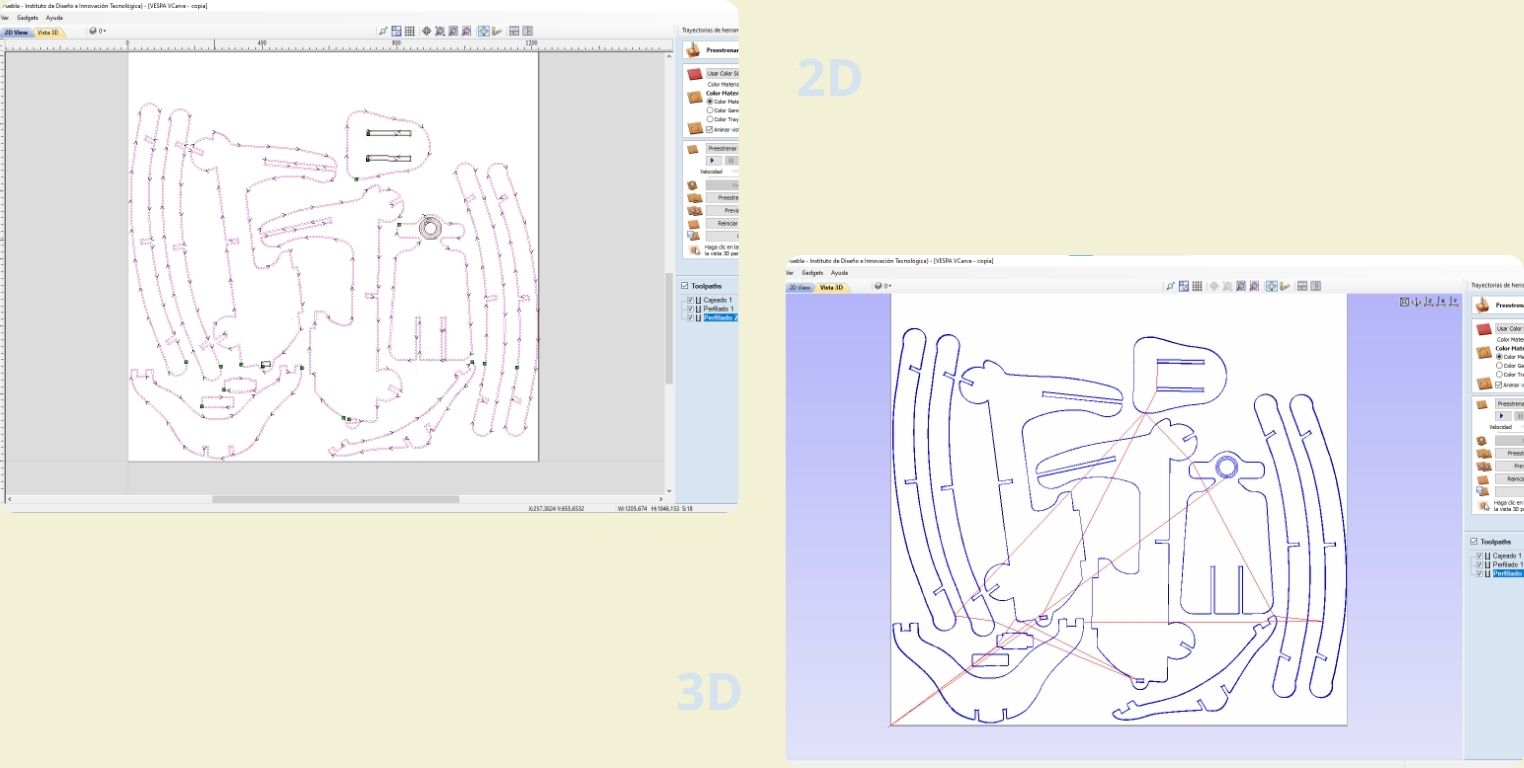Click Reiniciar button in 2D window panel

coord(723,223)
